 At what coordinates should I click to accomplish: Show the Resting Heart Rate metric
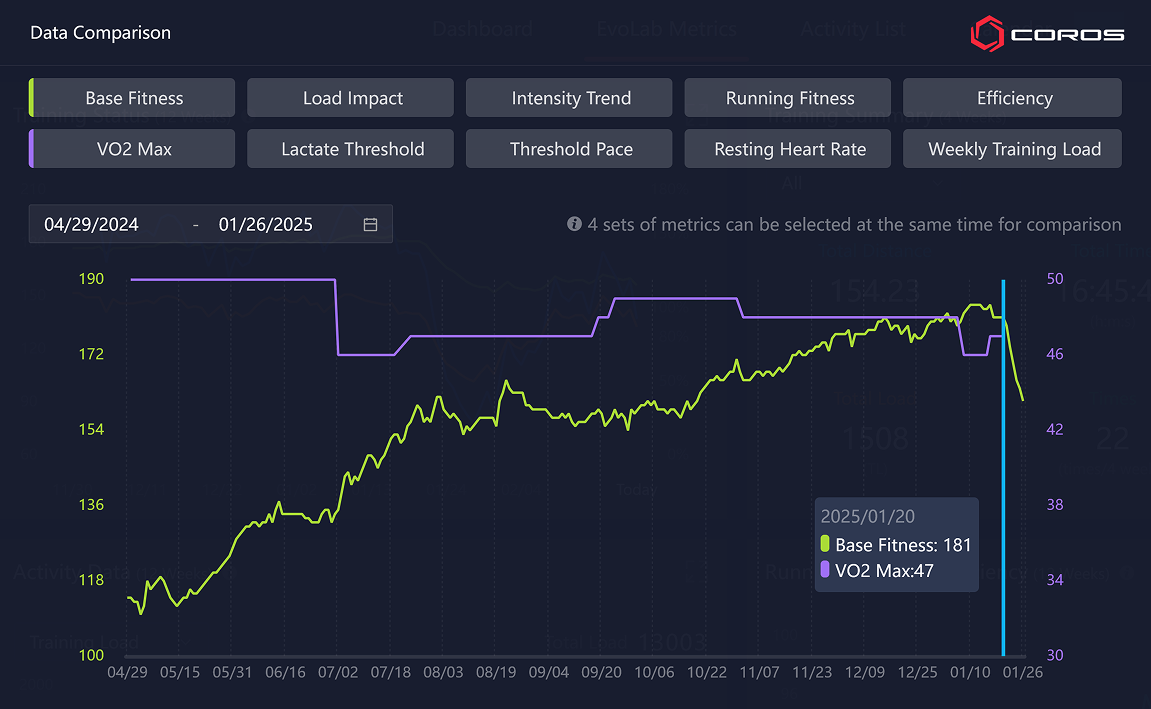790,149
